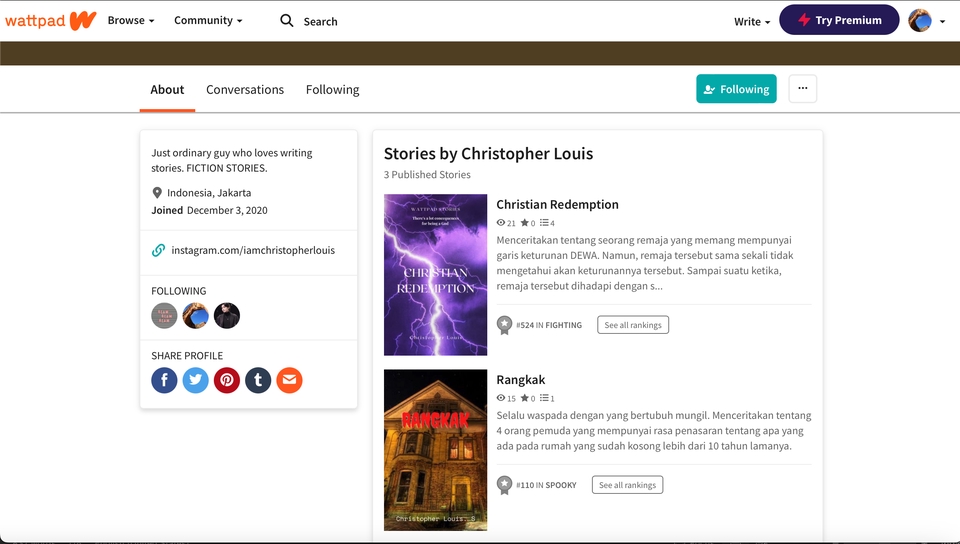Image resolution: width=960 pixels, height=544 pixels.
Task: Share profile by email icon
Action: click(289, 380)
